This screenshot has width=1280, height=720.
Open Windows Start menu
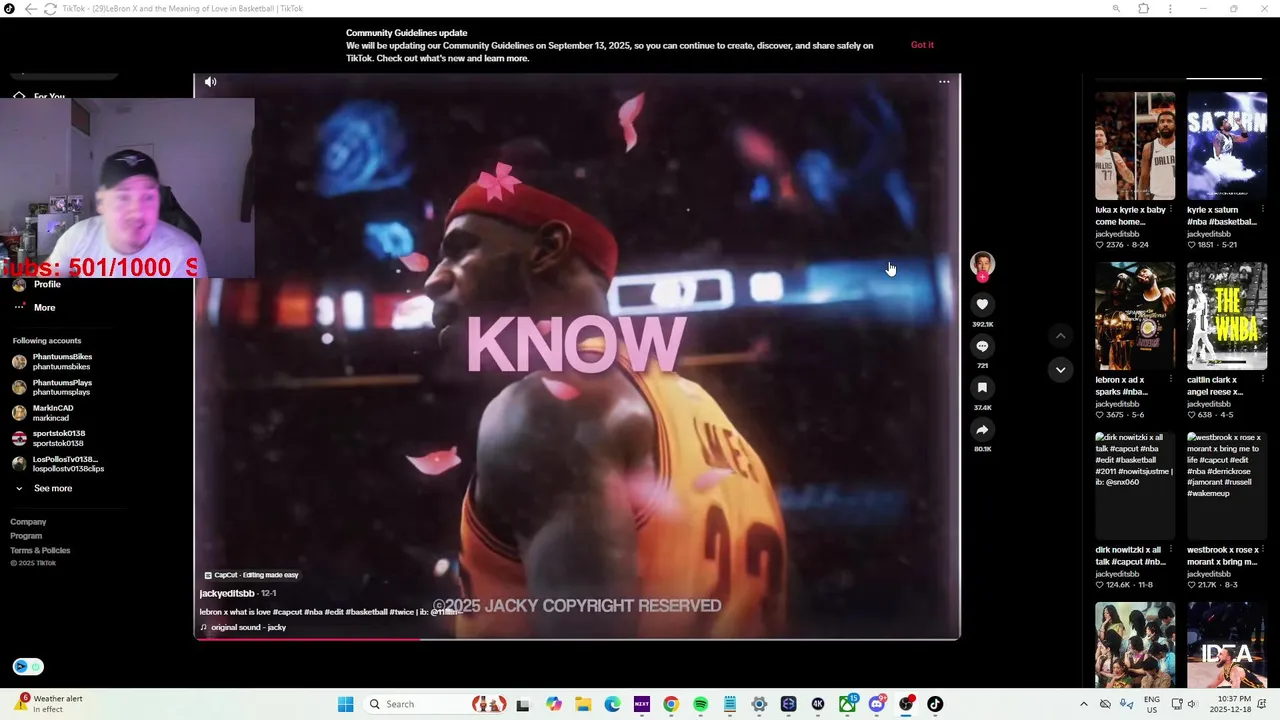click(345, 704)
